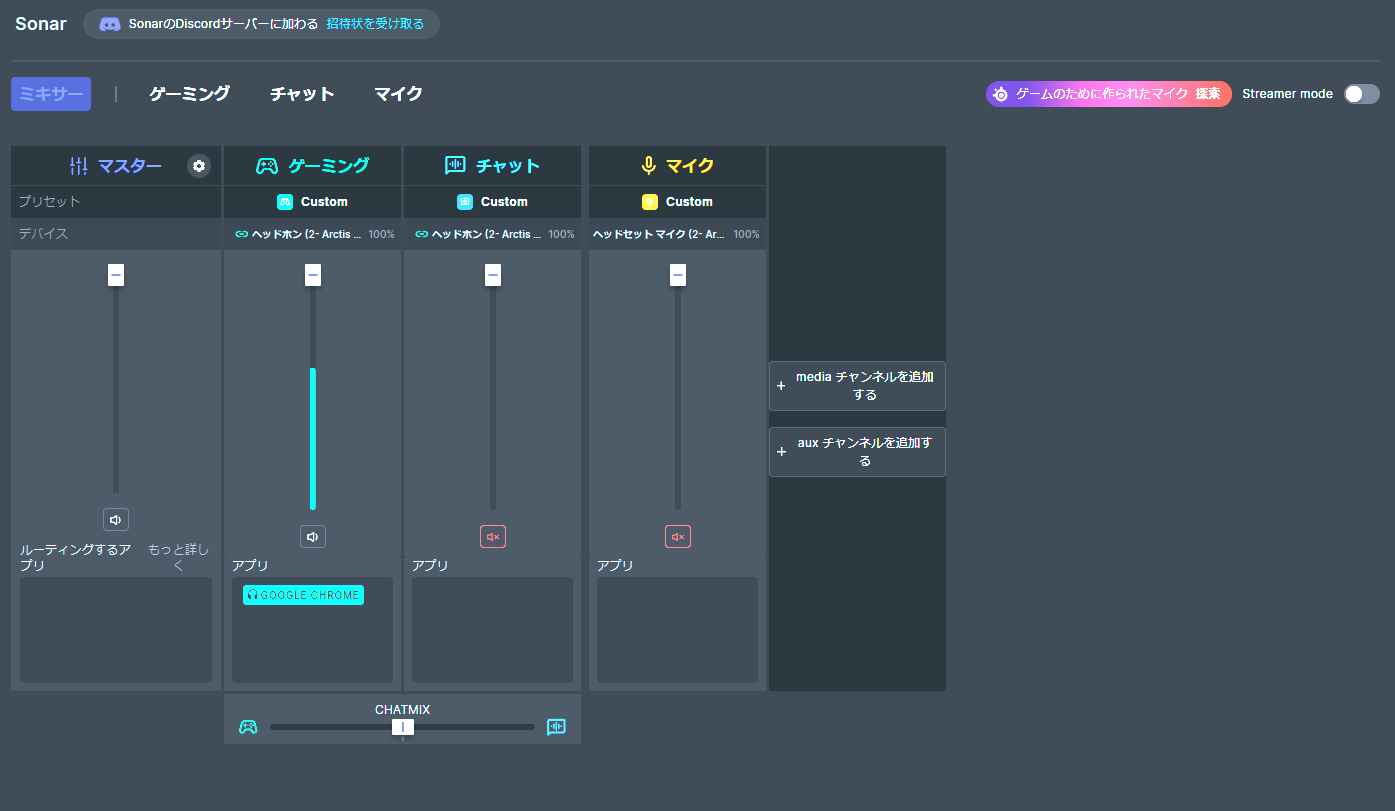
Task: Switch to the ゲーミング tab
Action: pyautogui.click(x=190, y=94)
